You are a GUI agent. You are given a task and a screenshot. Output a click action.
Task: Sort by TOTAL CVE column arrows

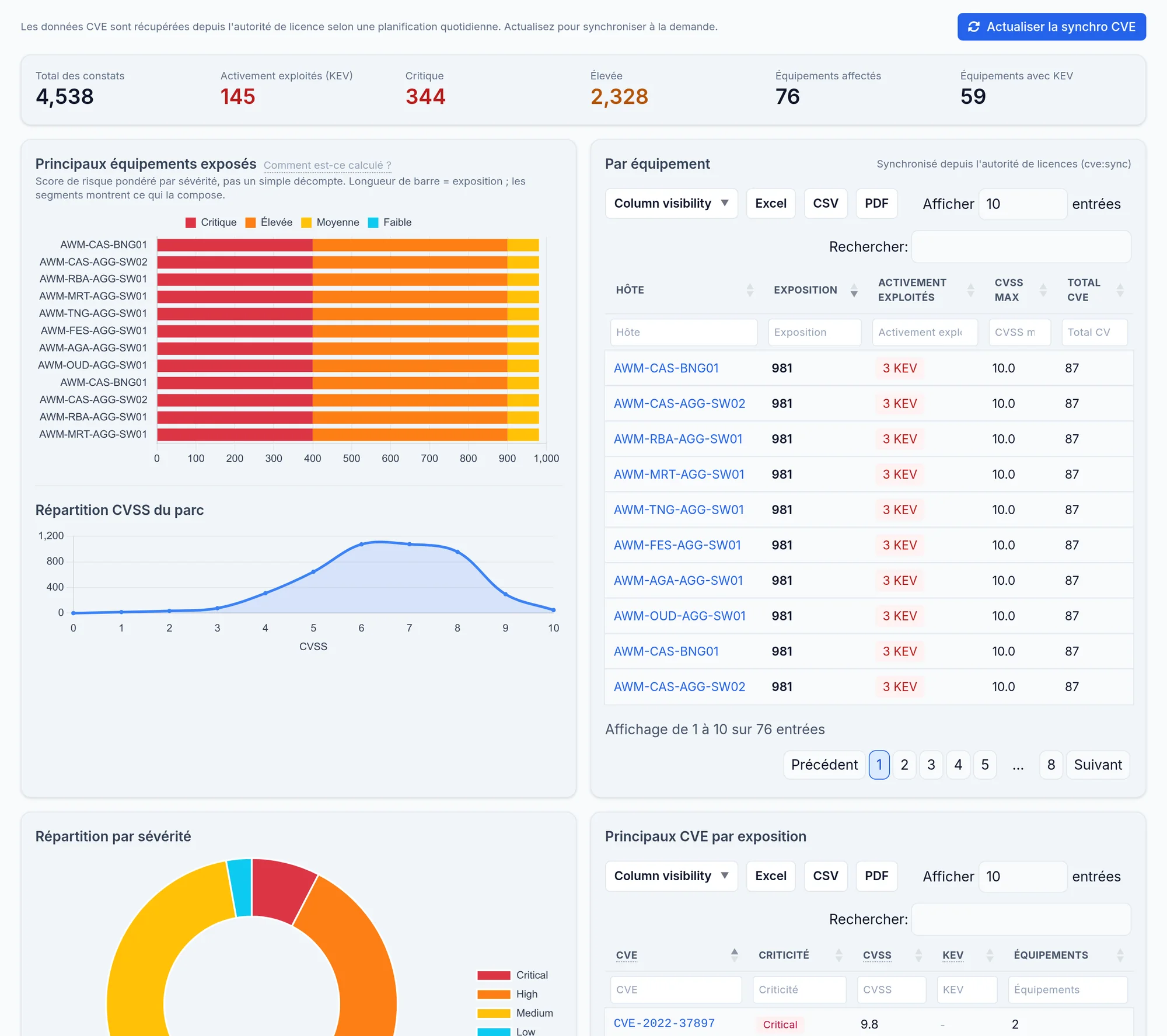pyautogui.click(x=1120, y=290)
